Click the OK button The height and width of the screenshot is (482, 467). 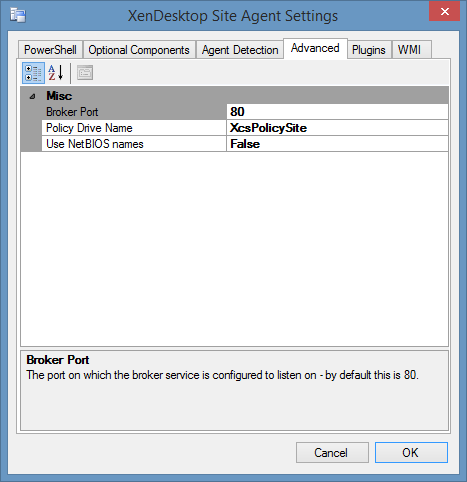click(411, 453)
